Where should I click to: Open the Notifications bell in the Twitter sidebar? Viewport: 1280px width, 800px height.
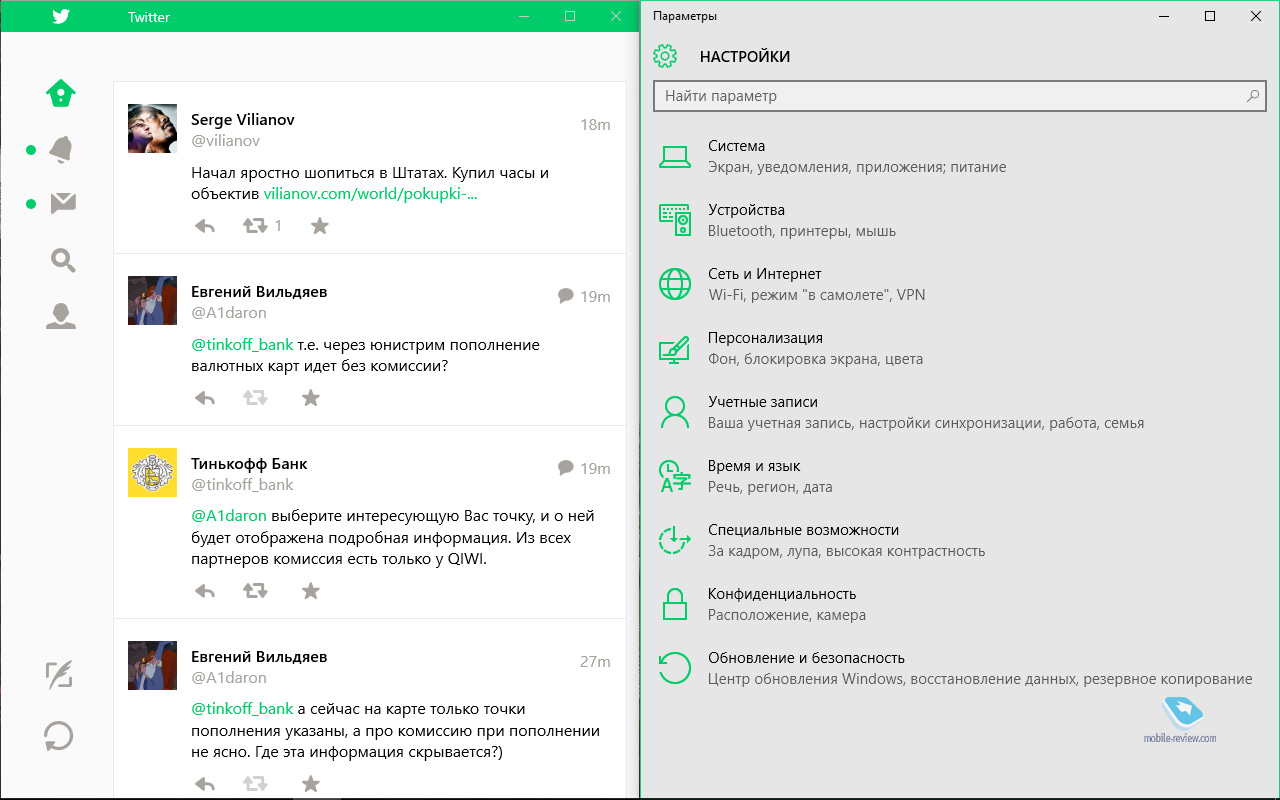click(x=61, y=150)
